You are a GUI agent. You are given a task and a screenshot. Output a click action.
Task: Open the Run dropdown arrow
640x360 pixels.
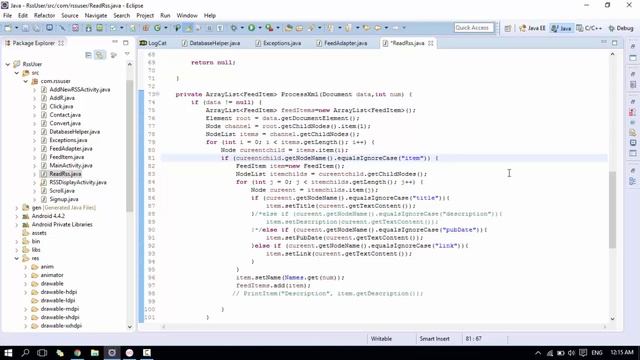click(260, 28)
